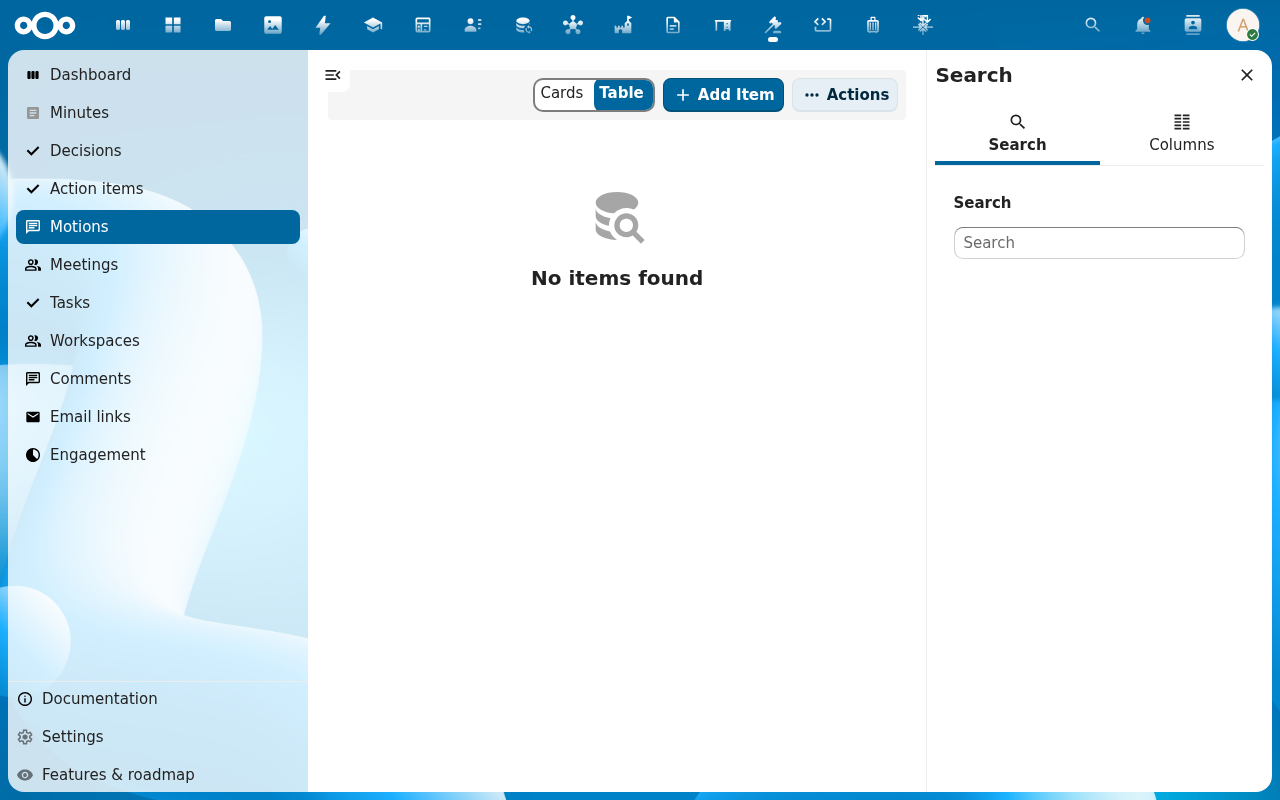Screen dimensions: 1280x800
Task: Open the four-squares grid app in top bar
Action: 173,25
